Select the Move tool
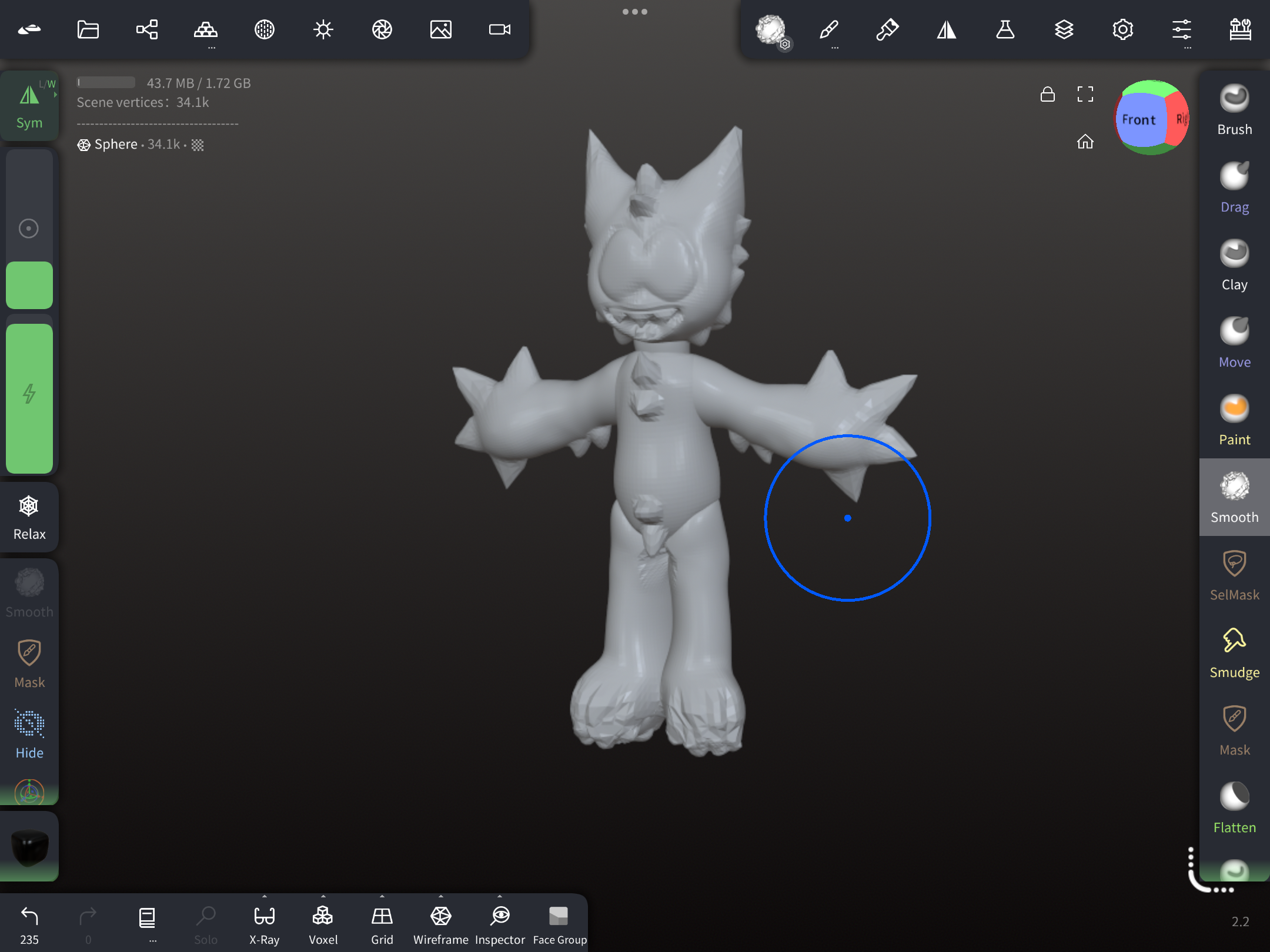This screenshot has height=952, width=1270. (1235, 342)
